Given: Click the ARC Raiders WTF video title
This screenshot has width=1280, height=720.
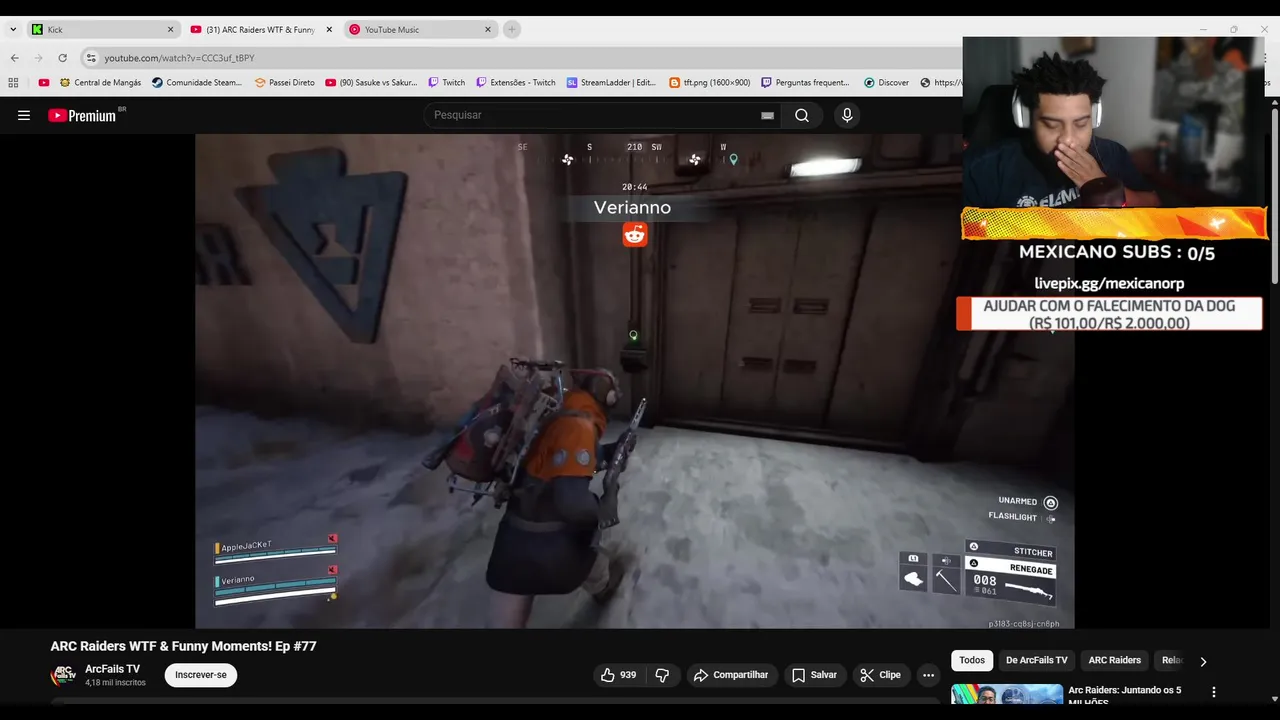Looking at the screenshot, I should click(183, 646).
